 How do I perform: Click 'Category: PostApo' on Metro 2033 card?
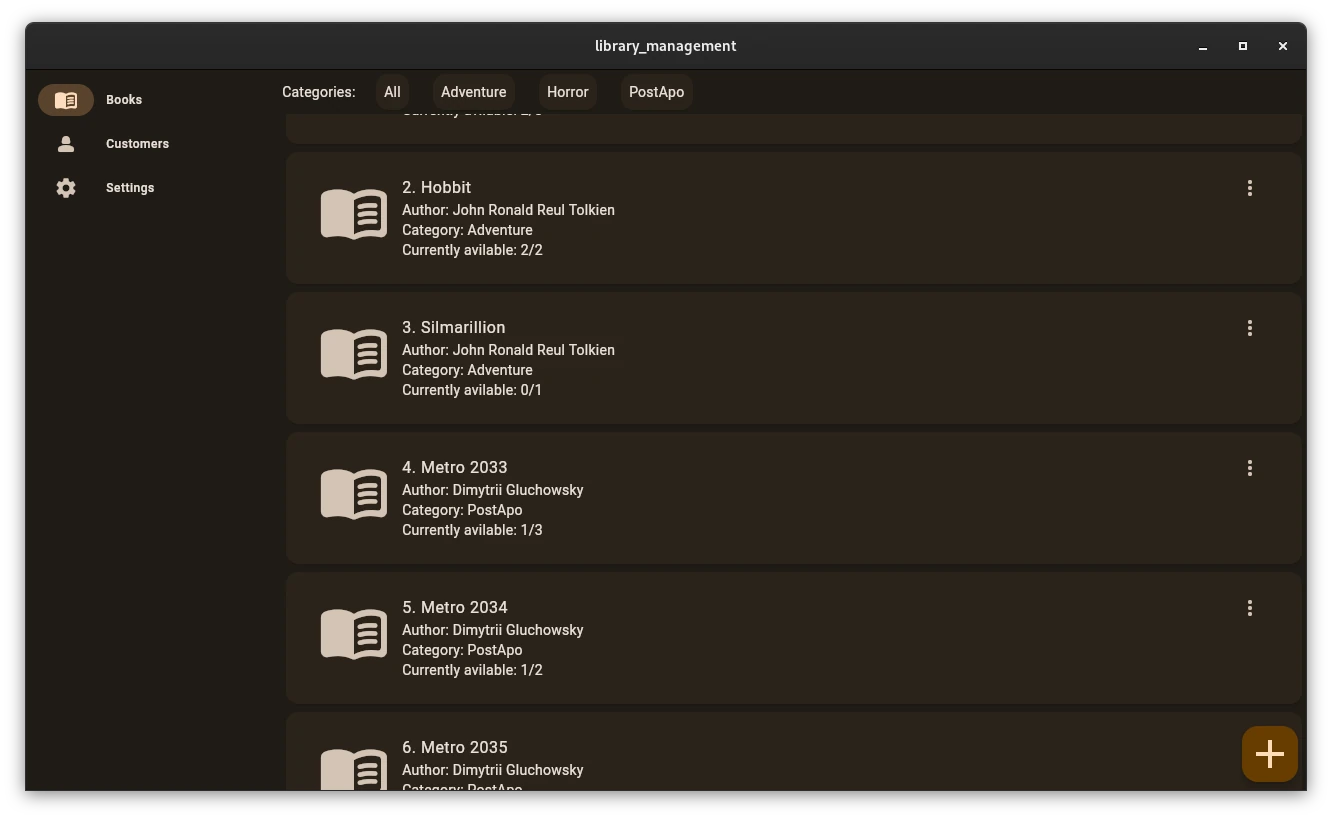pos(463,510)
